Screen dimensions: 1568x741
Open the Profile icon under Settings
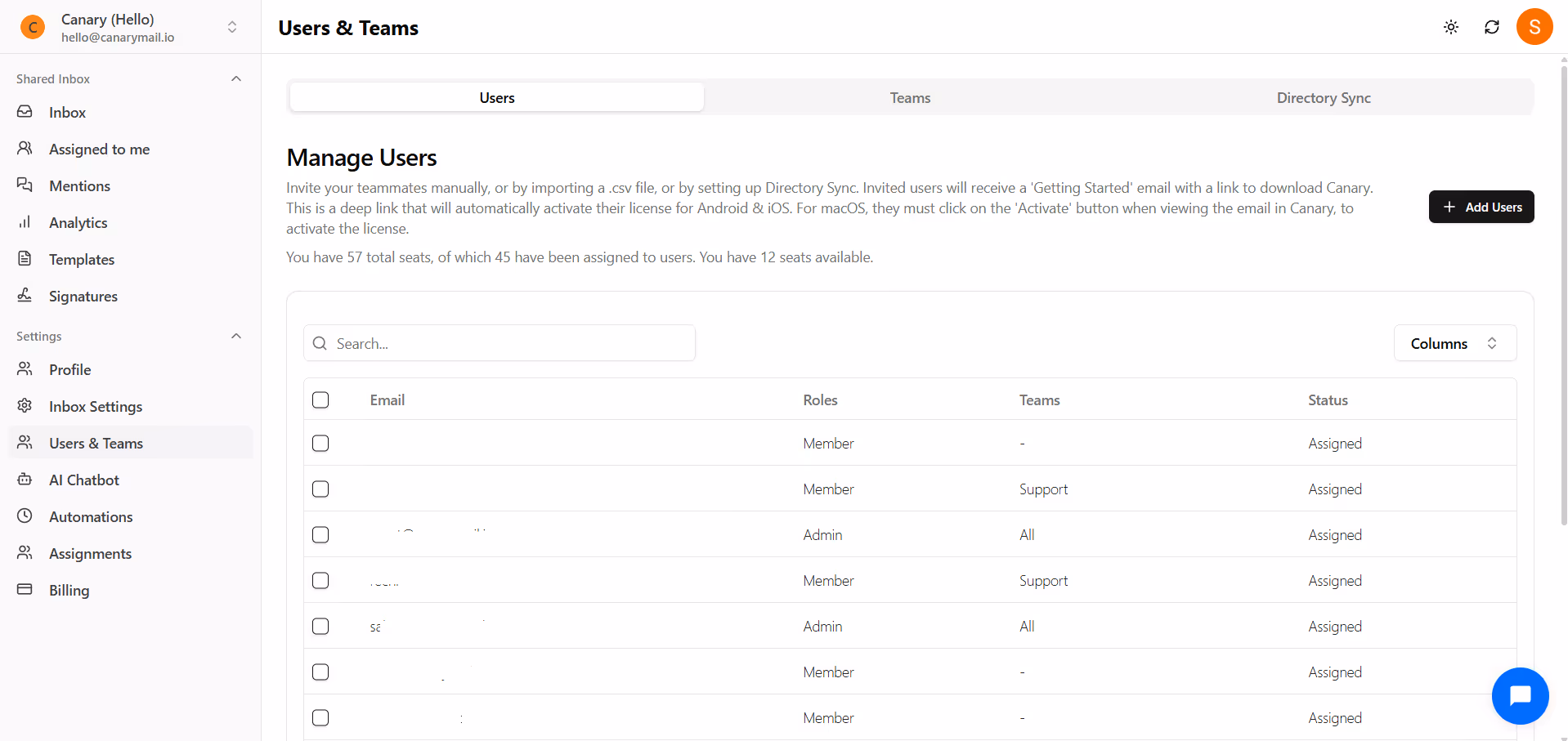(25, 369)
